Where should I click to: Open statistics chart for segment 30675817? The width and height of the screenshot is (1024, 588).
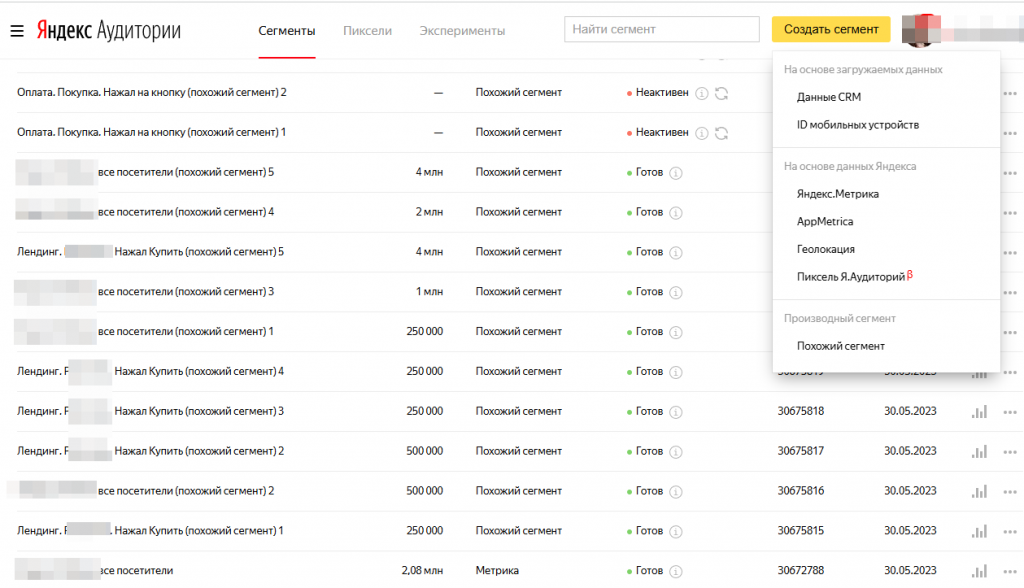pos(979,451)
